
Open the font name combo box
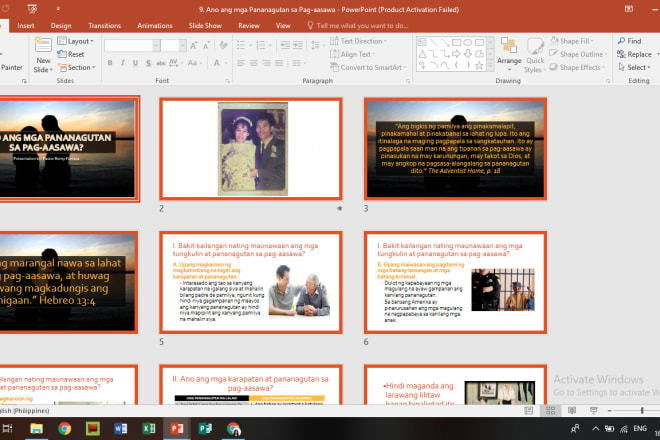pos(132,45)
